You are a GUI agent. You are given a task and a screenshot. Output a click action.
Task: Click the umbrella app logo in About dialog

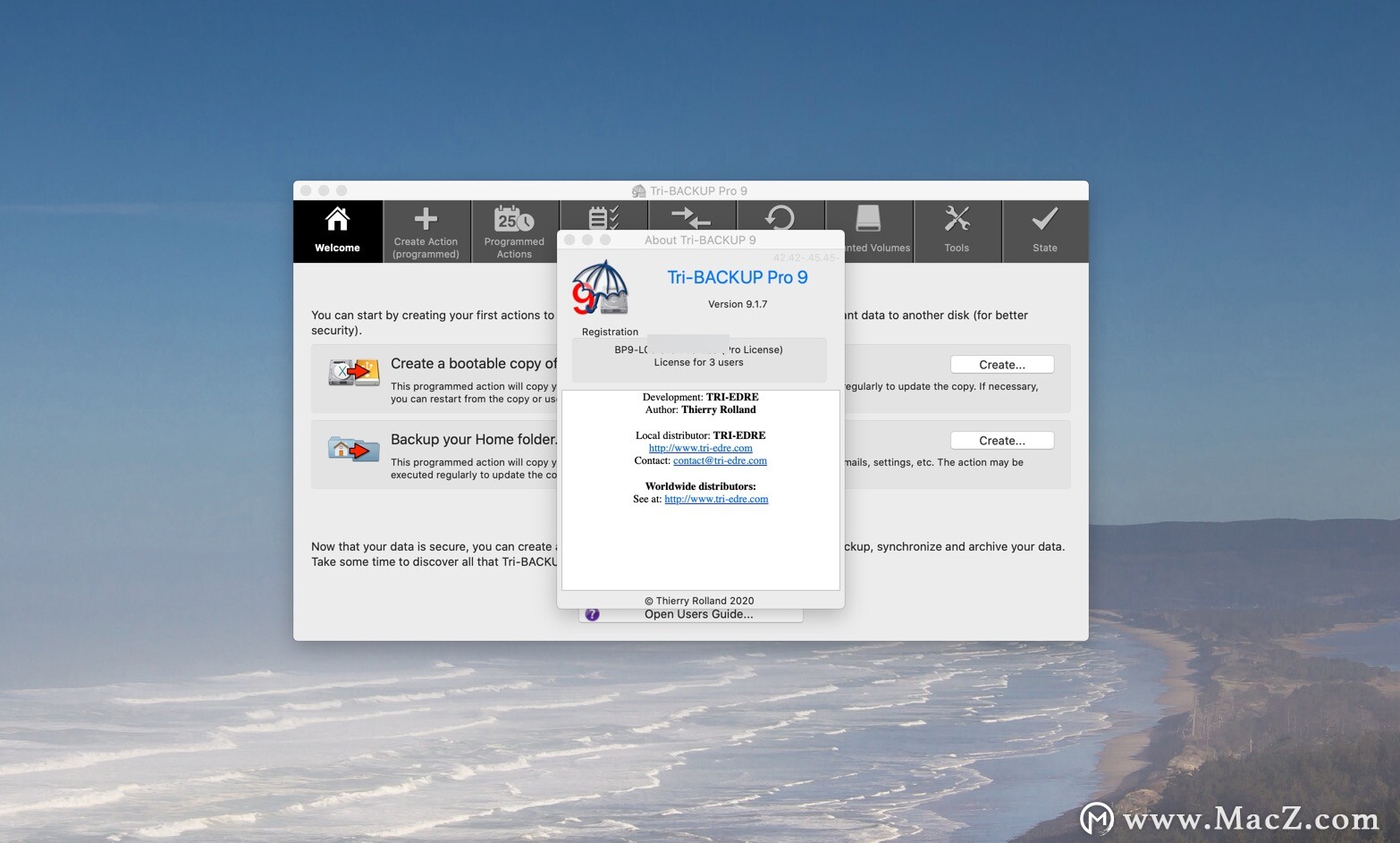click(600, 287)
